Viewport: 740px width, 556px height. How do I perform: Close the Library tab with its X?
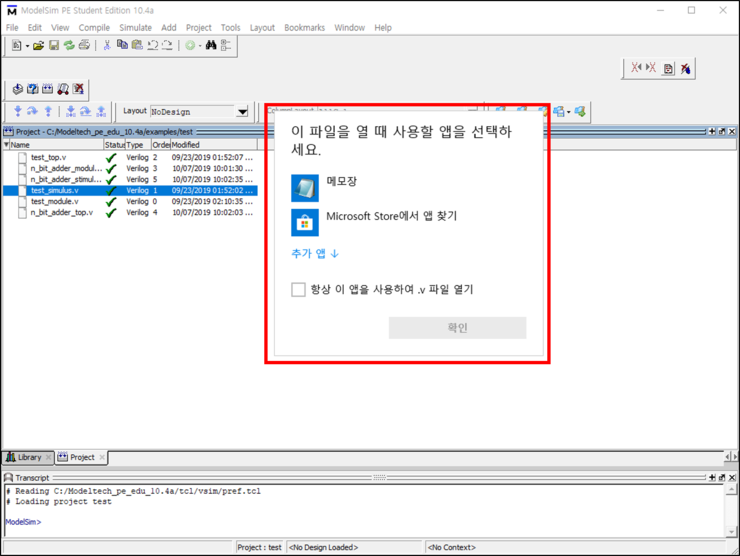pyautogui.click(x=48, y=457)
